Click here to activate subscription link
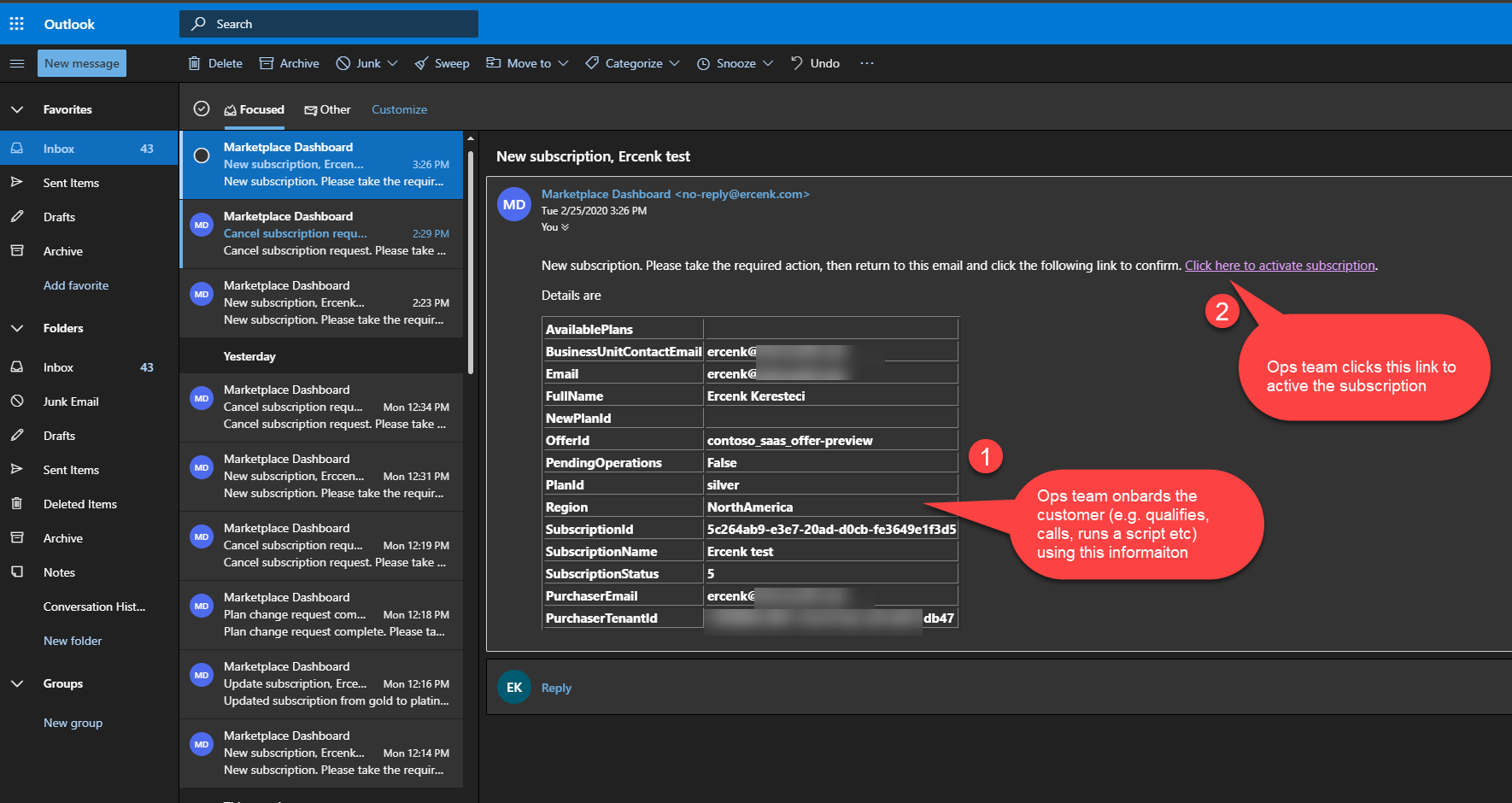 pos(1280,266)
